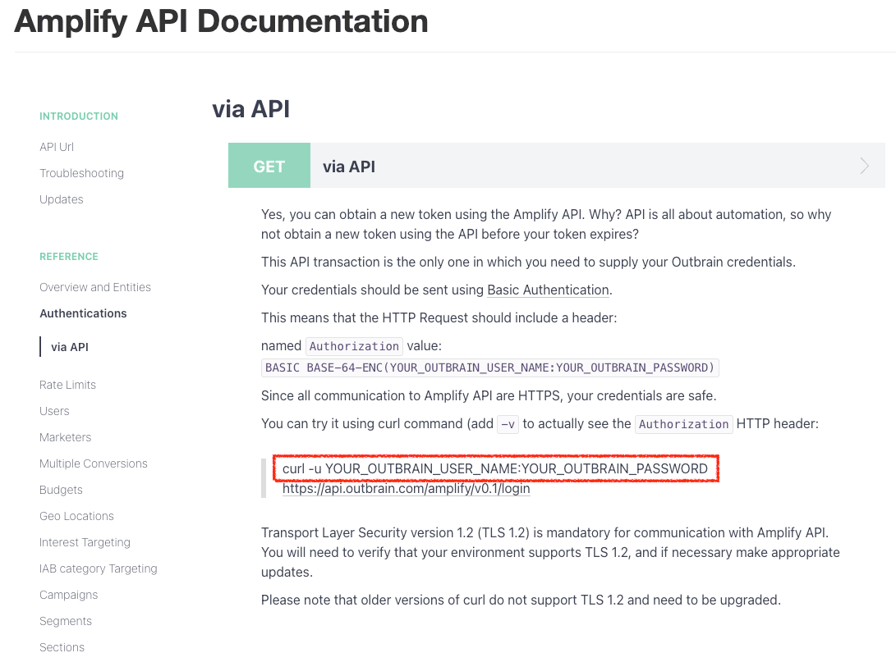Select the Authentications sidebar section
This screenshot has width=896, height=662.
(x=83, y=313)
